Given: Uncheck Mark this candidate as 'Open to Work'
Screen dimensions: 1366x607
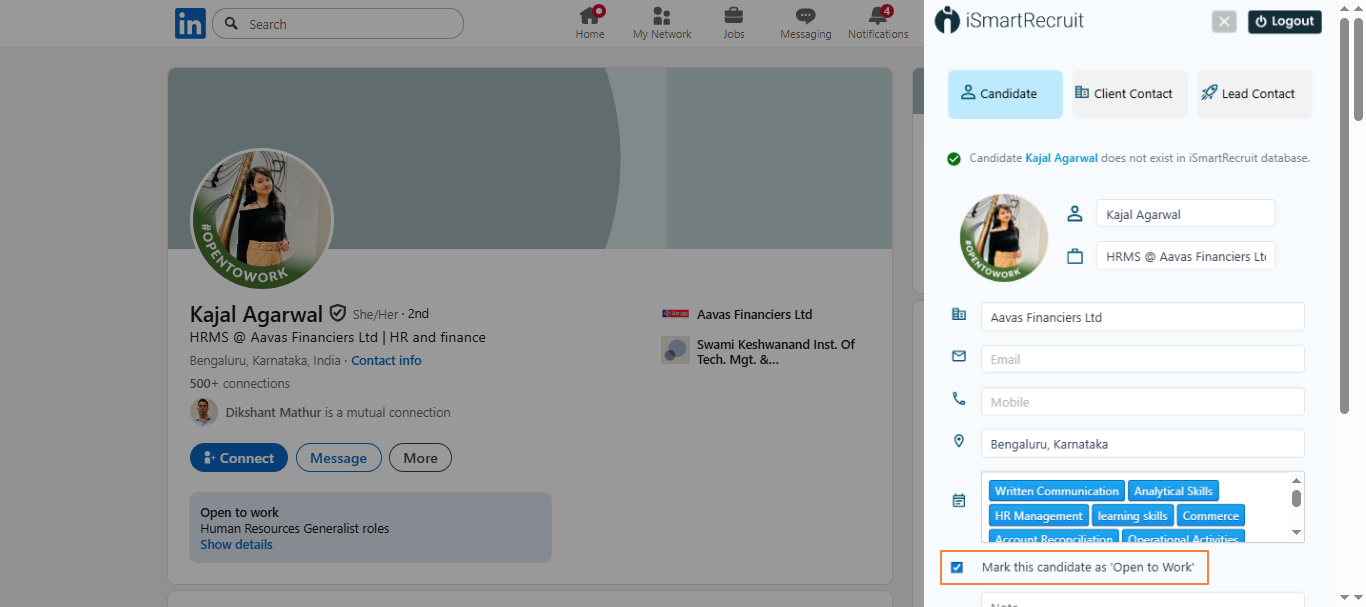Looking at the screenshot, I should coord(957,568).
